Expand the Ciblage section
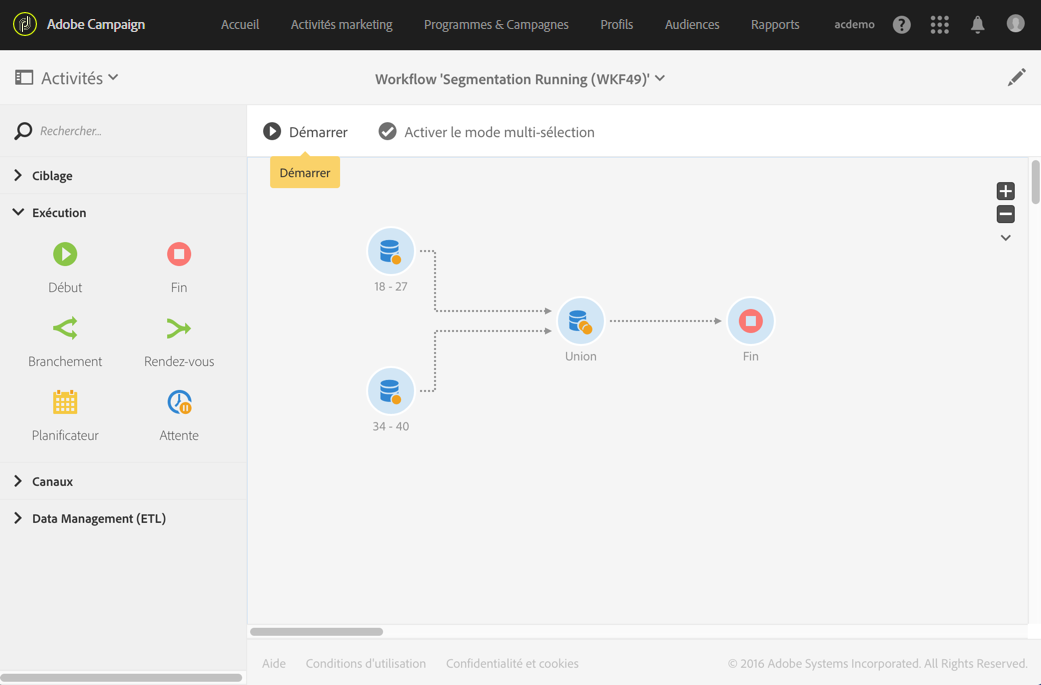 point(52,176)
